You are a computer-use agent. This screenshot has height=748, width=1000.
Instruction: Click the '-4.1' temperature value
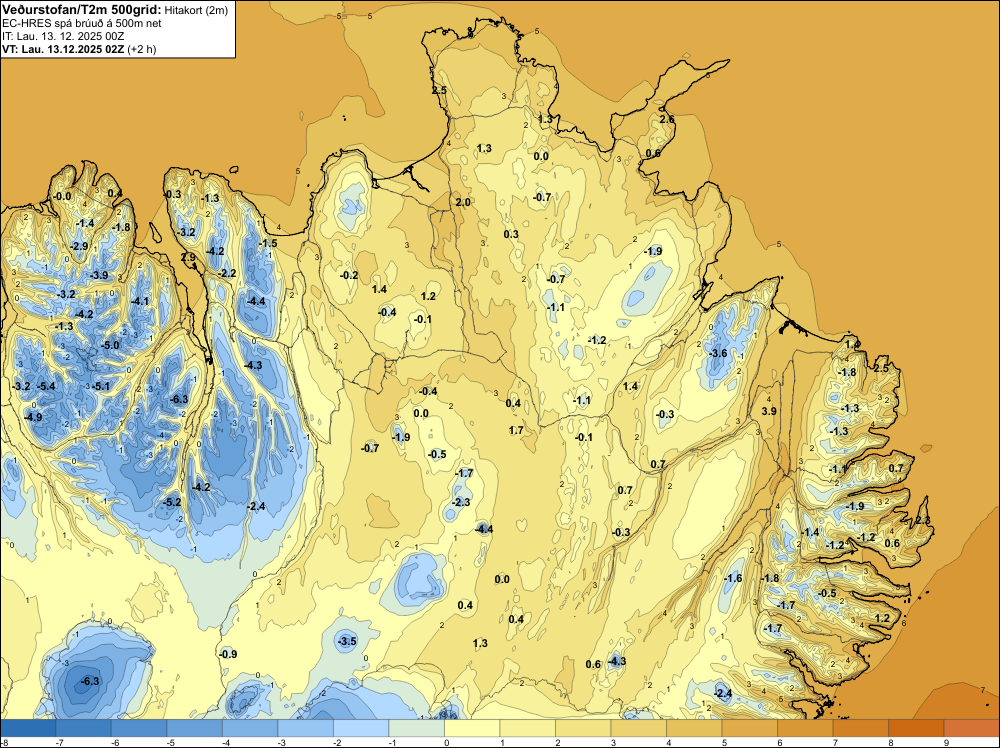(140, 301)
